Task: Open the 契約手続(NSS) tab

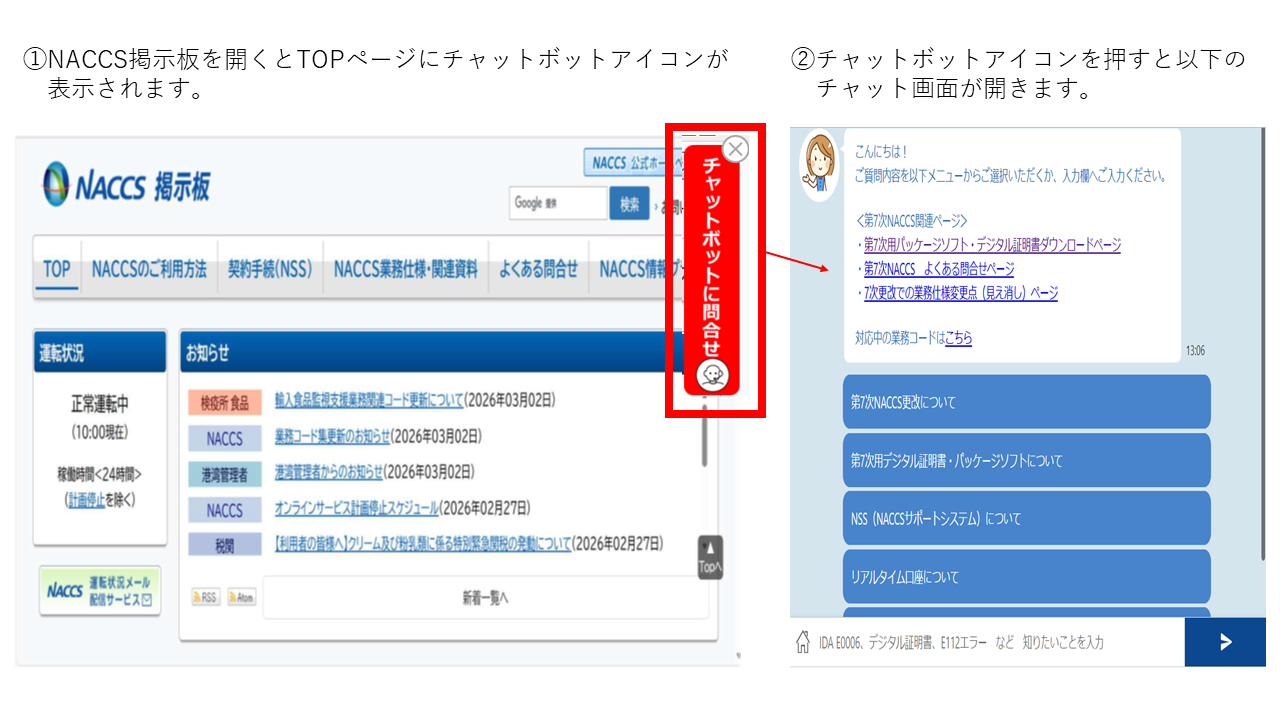Action: click(x=269, y=270)
